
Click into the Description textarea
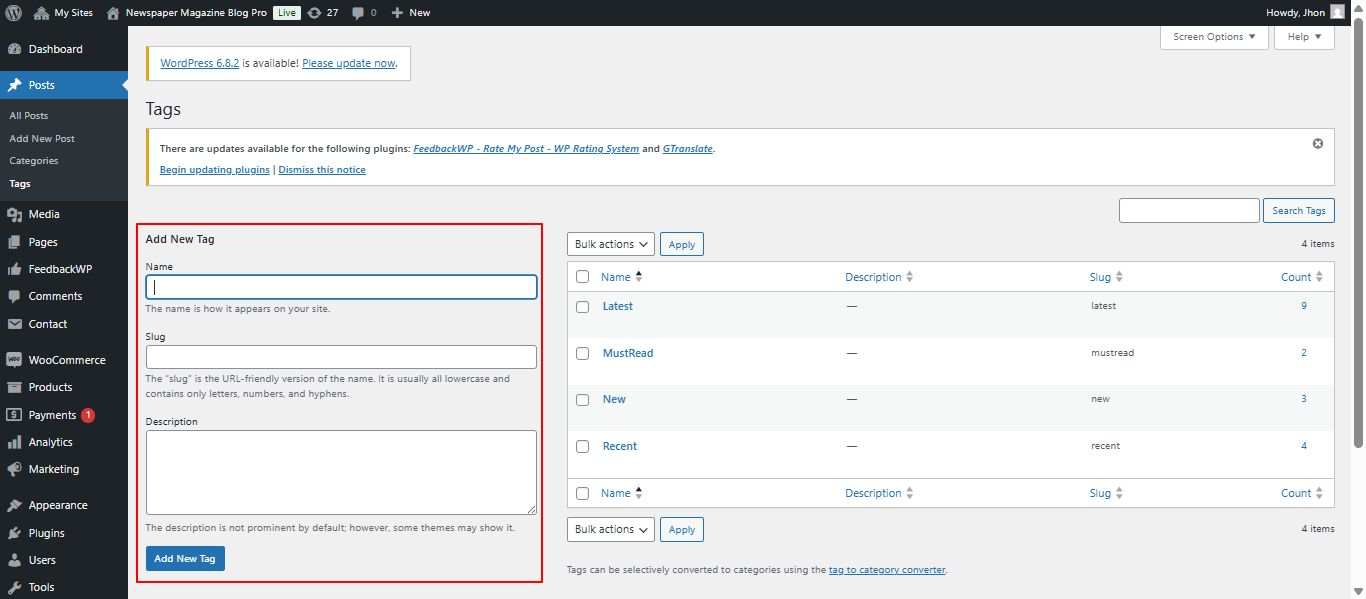(341, 473)
